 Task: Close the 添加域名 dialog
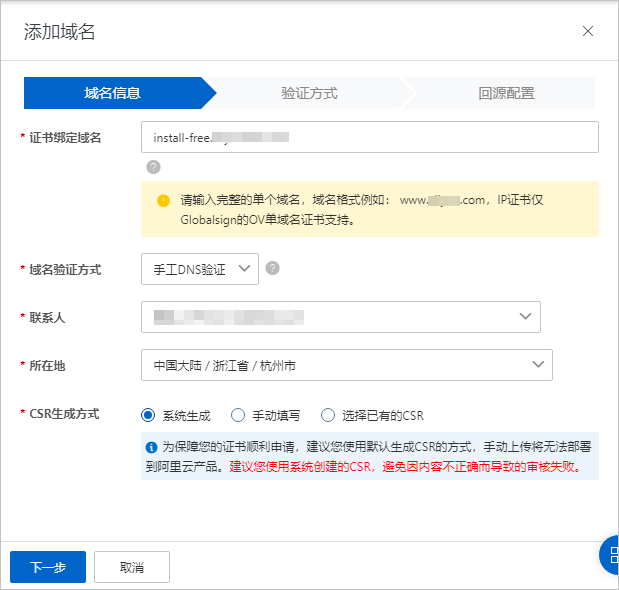(x=588, y=31)
